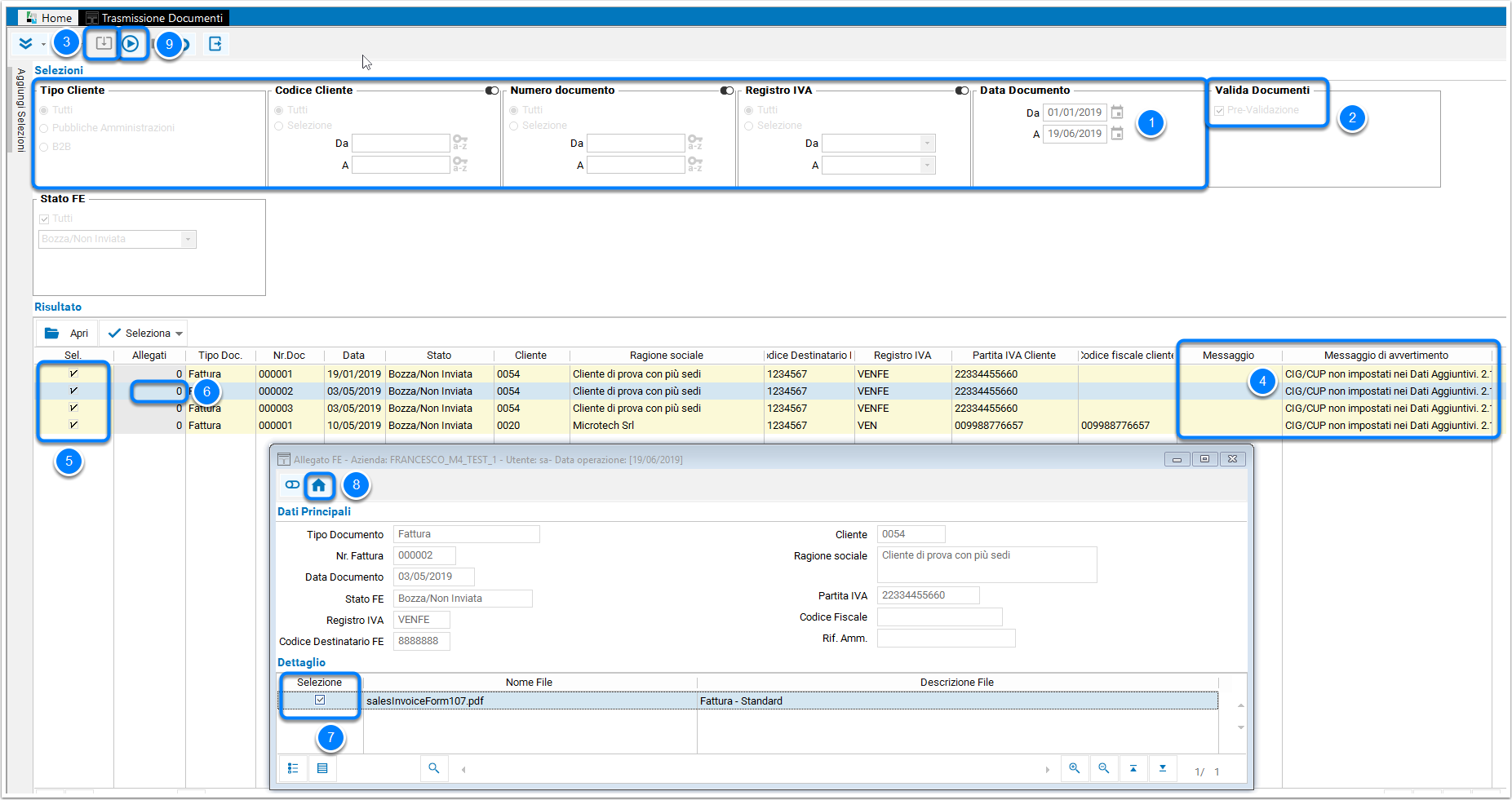
Task: Click the double-chevron collapse icon in the toolbar
Action: pyautogui.click(x=25, y=43)
